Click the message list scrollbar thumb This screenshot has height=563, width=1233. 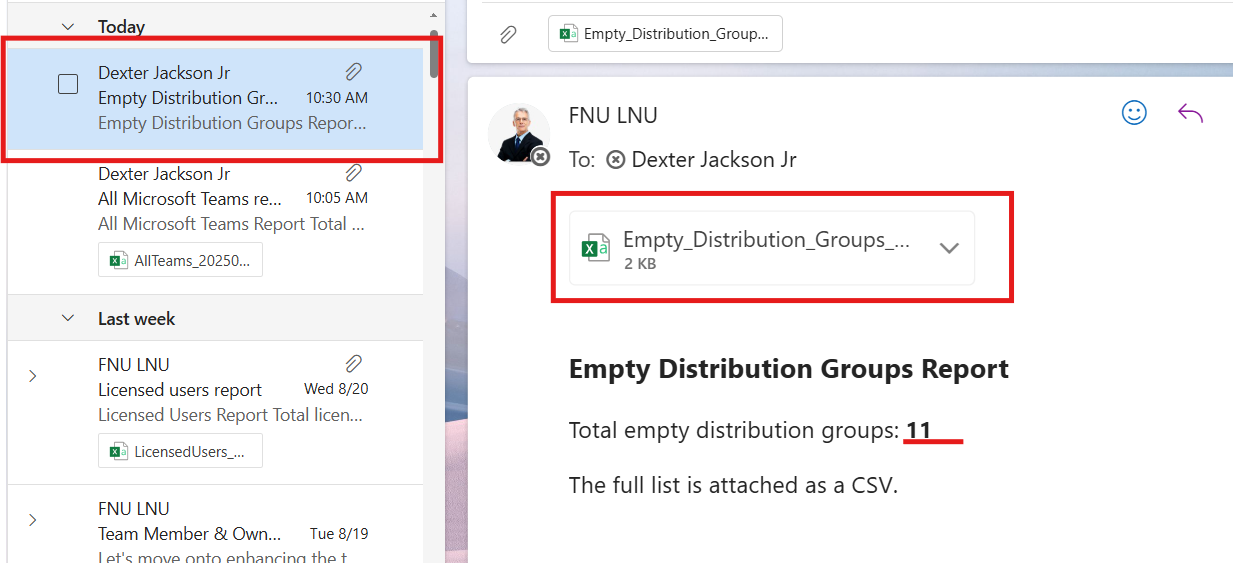click(x=434, y=52)
